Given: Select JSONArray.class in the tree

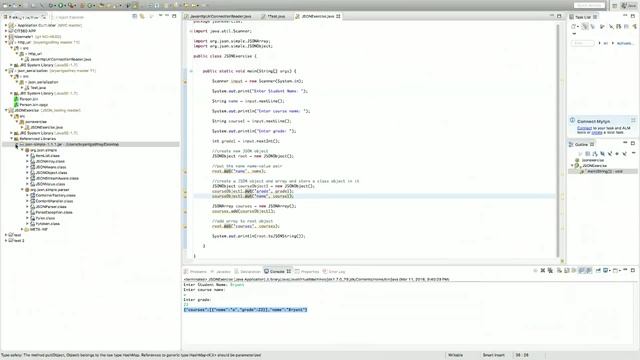Looking at the screenshot, I should 50,162.
